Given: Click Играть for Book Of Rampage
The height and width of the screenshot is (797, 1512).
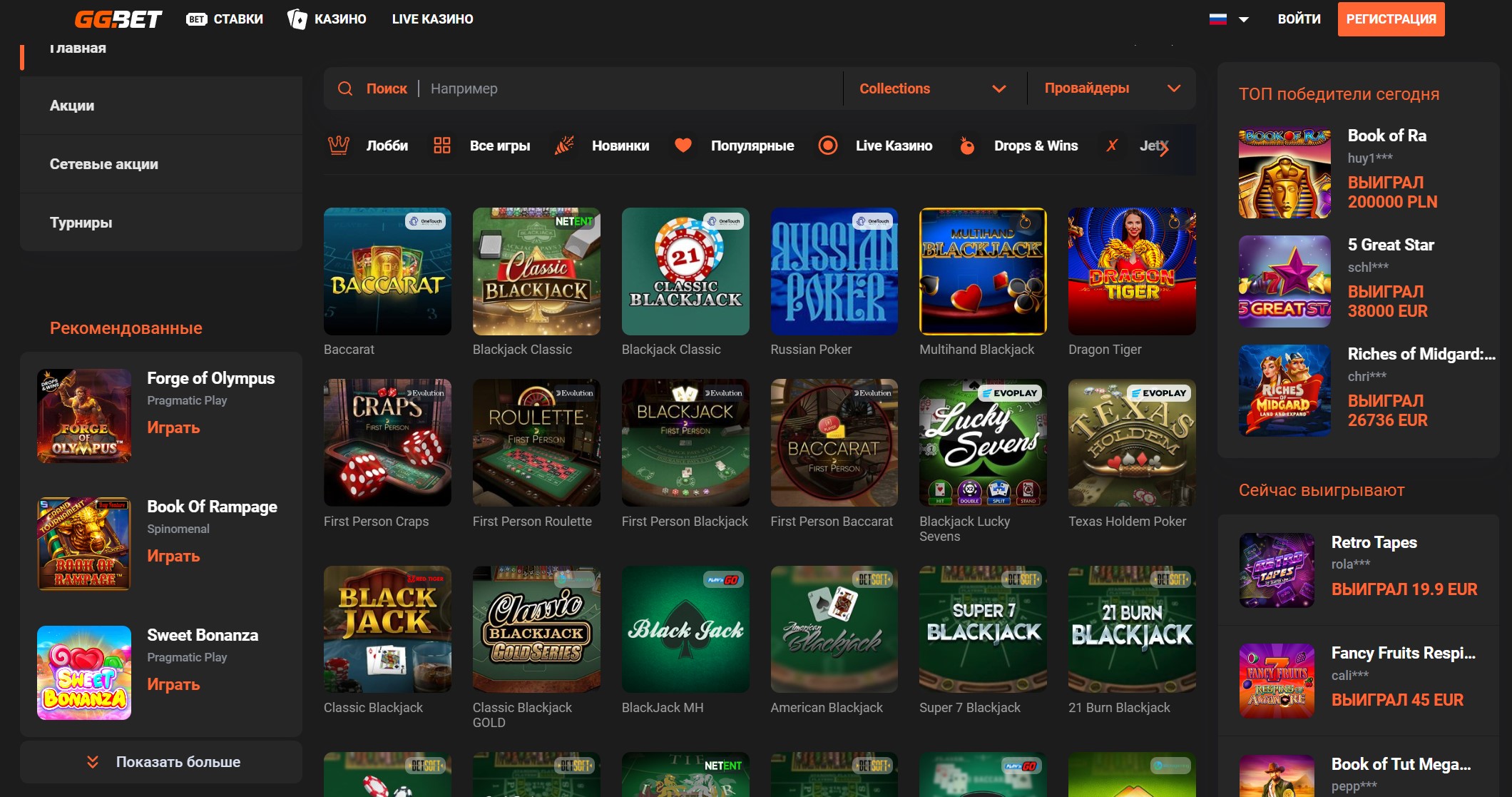Looking at the screenshot, I should click(173, 556).
